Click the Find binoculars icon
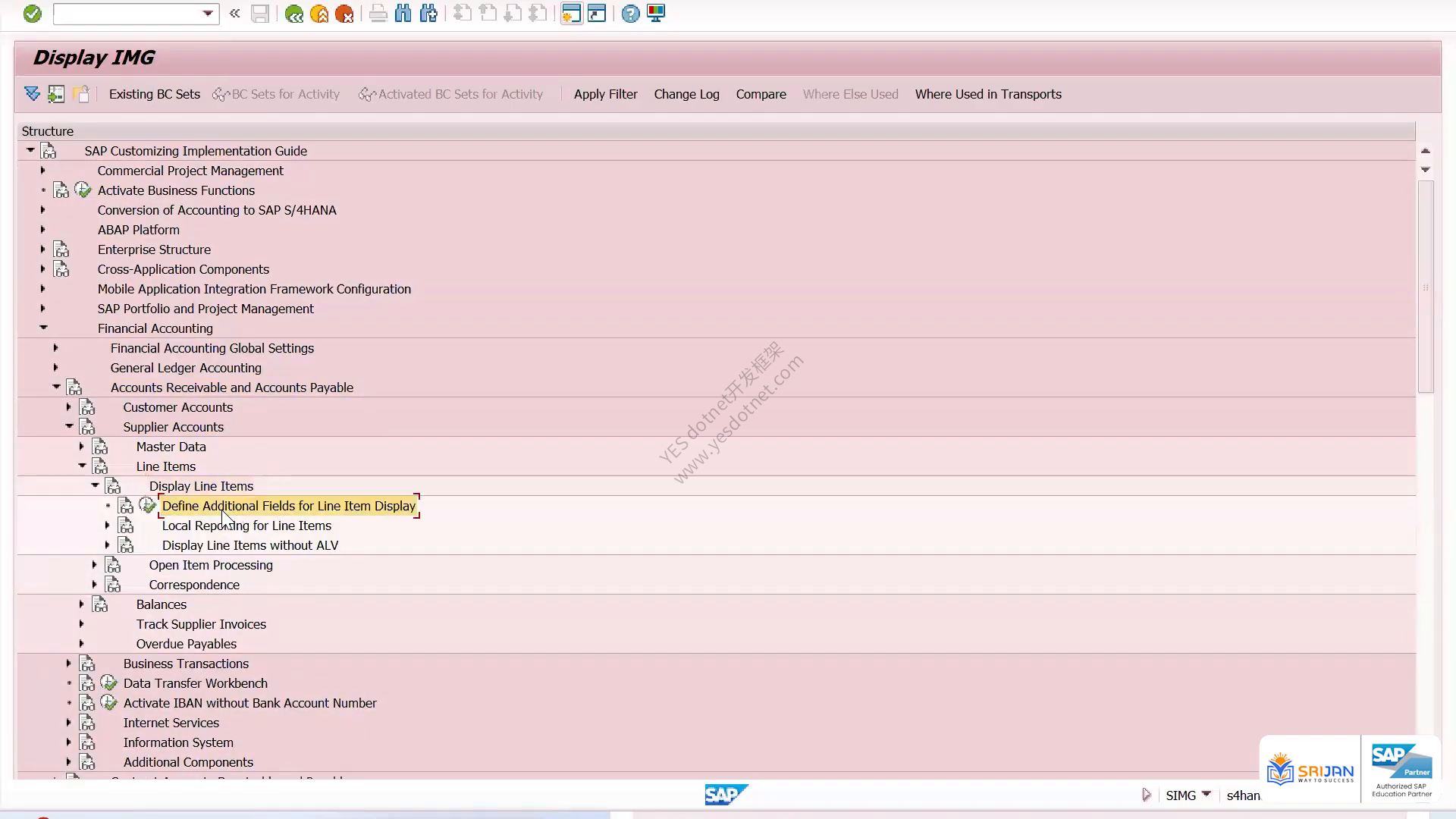Viewport: 1456px width, 819px height. click(403, 14)
